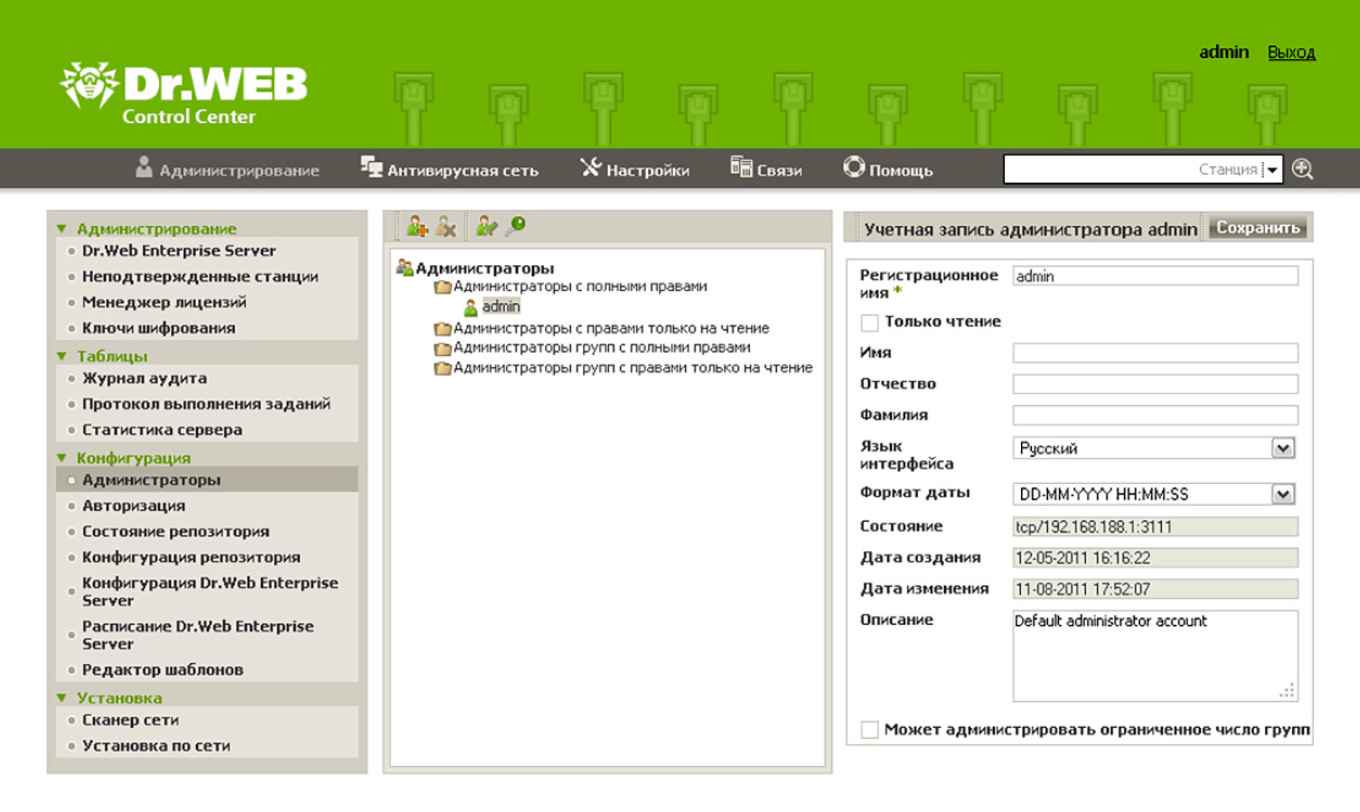The height and width of the screenshot is (812, 1360).
Task: Open the Помощь menu
Action: click(888, 170)
